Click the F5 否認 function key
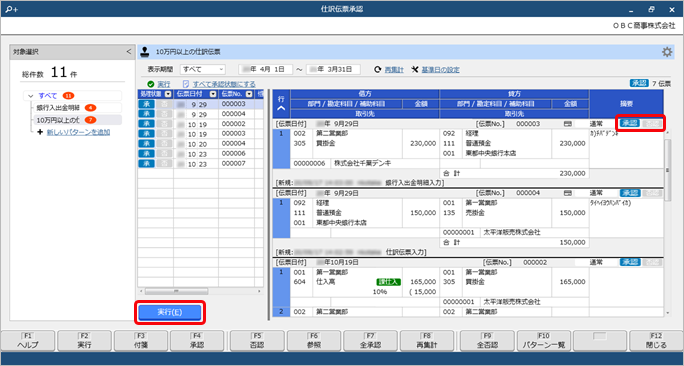Screen dimensions: 684x366 (x=257, y=341)
